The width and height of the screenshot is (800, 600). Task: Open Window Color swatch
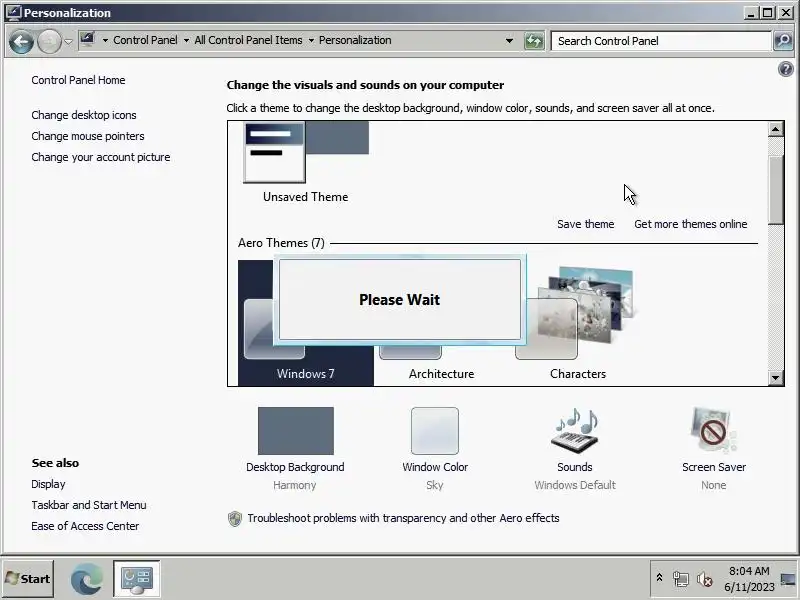pyautogui.click(x=435, y=431)
